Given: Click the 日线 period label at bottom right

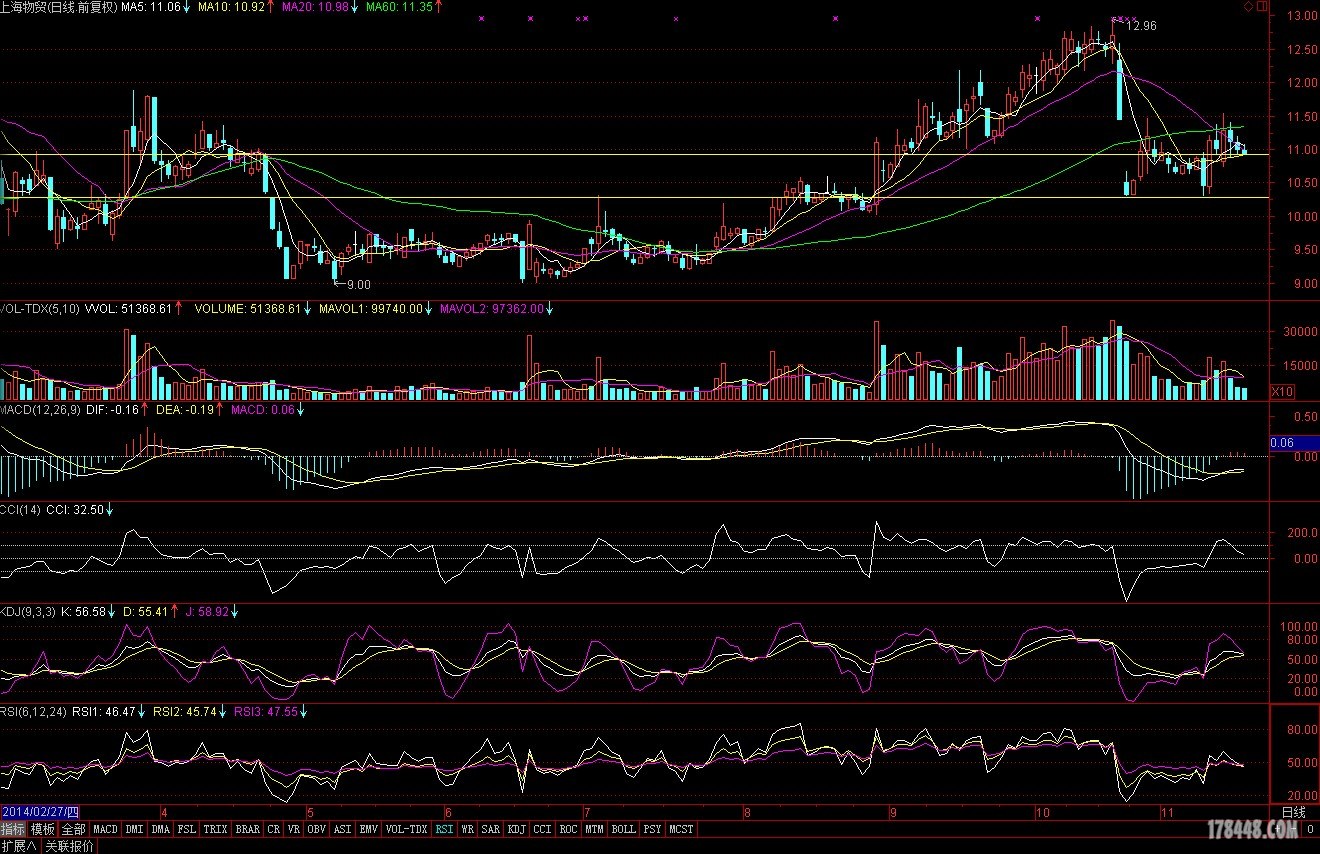Looking at the screenshot, I should click(1294, 812).
